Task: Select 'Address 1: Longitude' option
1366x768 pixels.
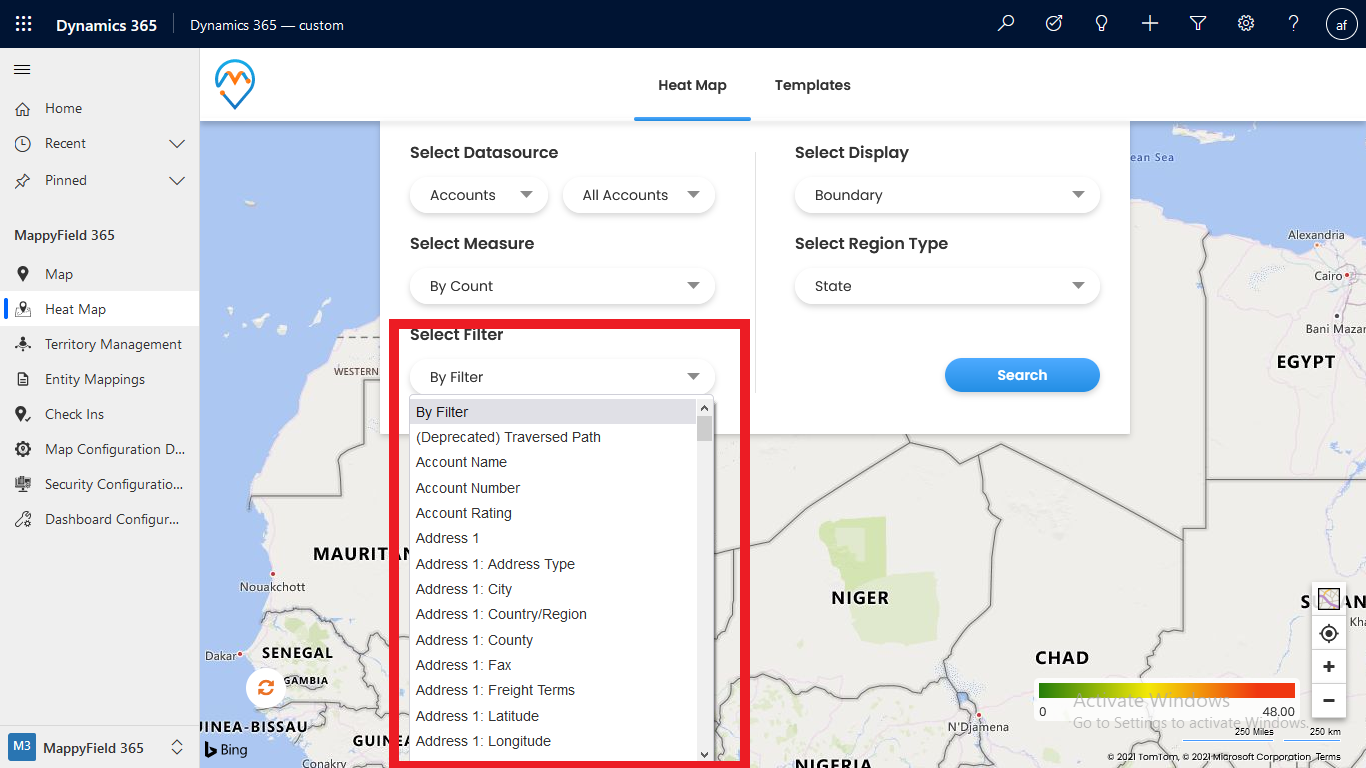Action: click(x=553, y=741)
